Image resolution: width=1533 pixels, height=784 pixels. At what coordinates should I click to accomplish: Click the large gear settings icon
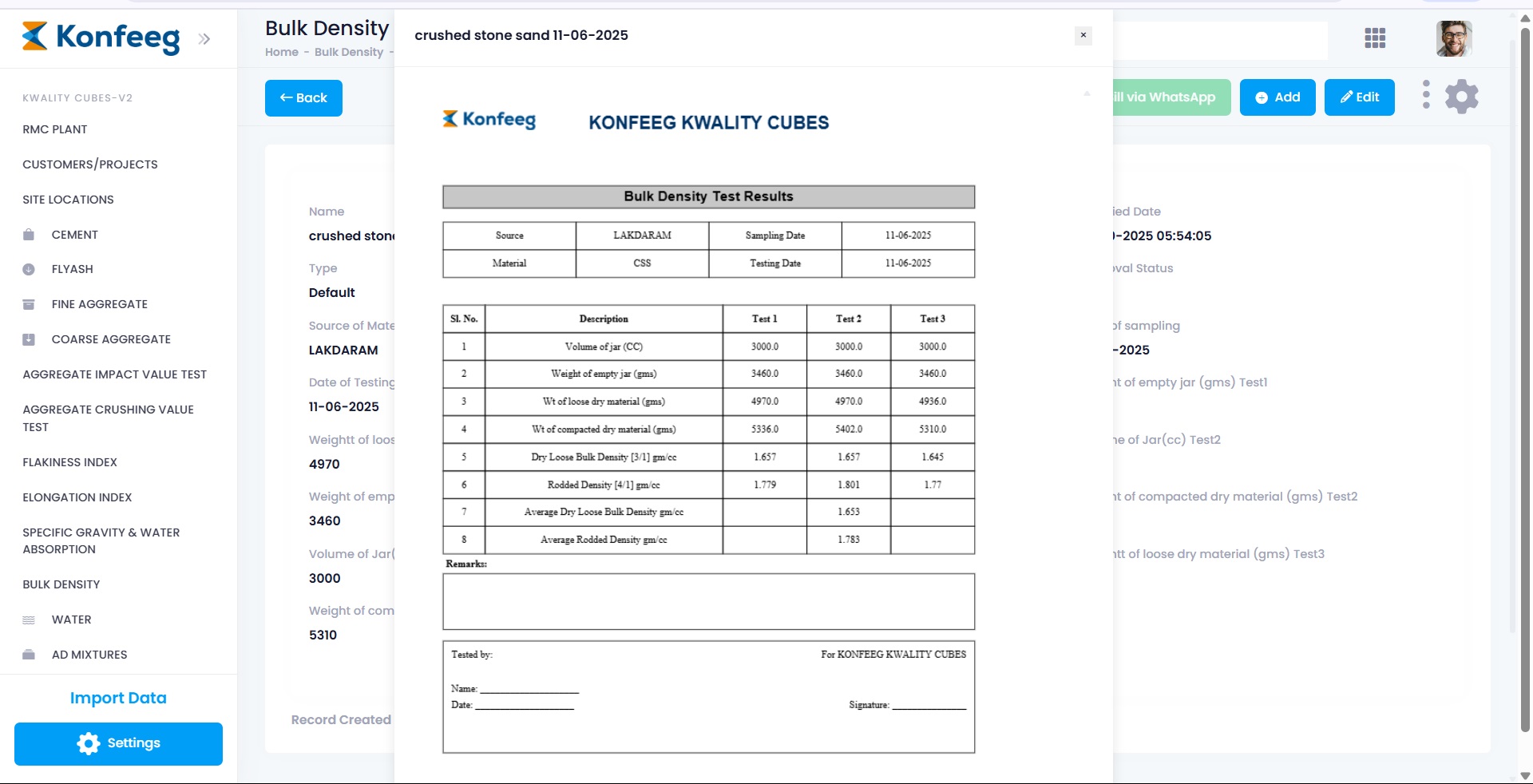(1461, 97)
